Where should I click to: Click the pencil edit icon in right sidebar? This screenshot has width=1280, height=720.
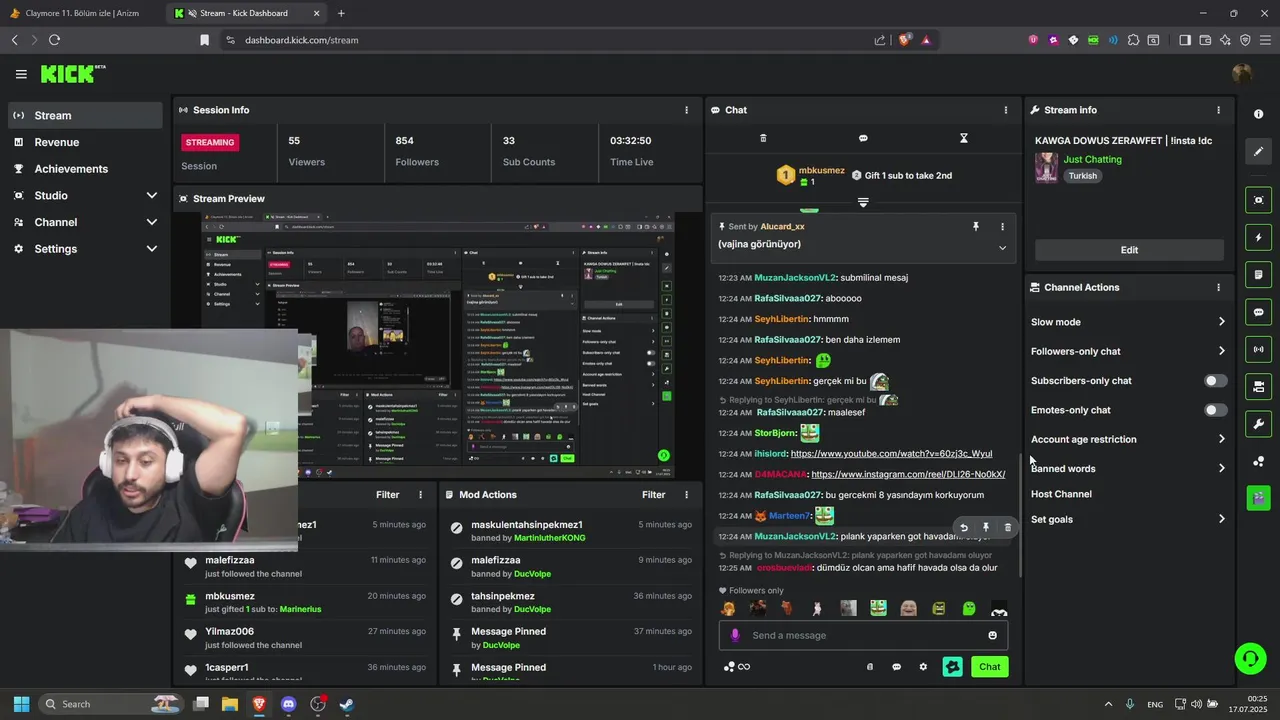(x=1258, y=152)
